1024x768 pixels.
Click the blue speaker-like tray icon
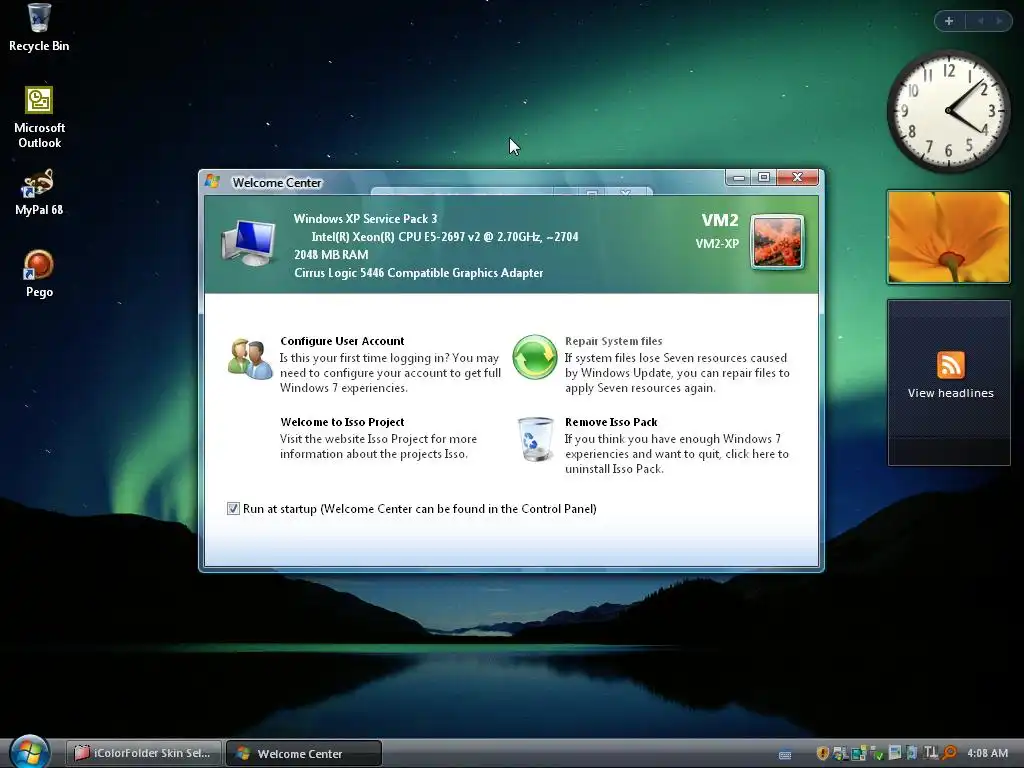[x=912, y=754]
